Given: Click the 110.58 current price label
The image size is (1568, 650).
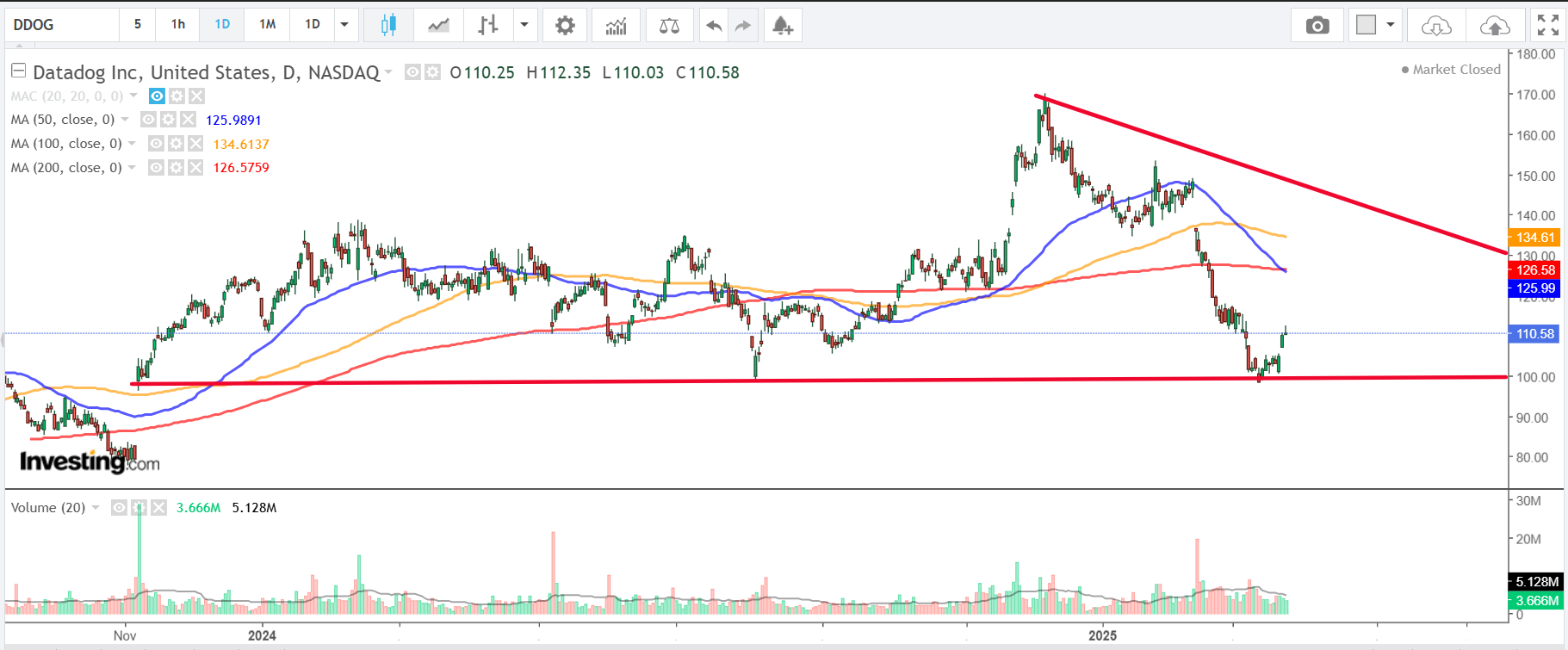Looking at the screenshot, I should [x=1534, y=334].
